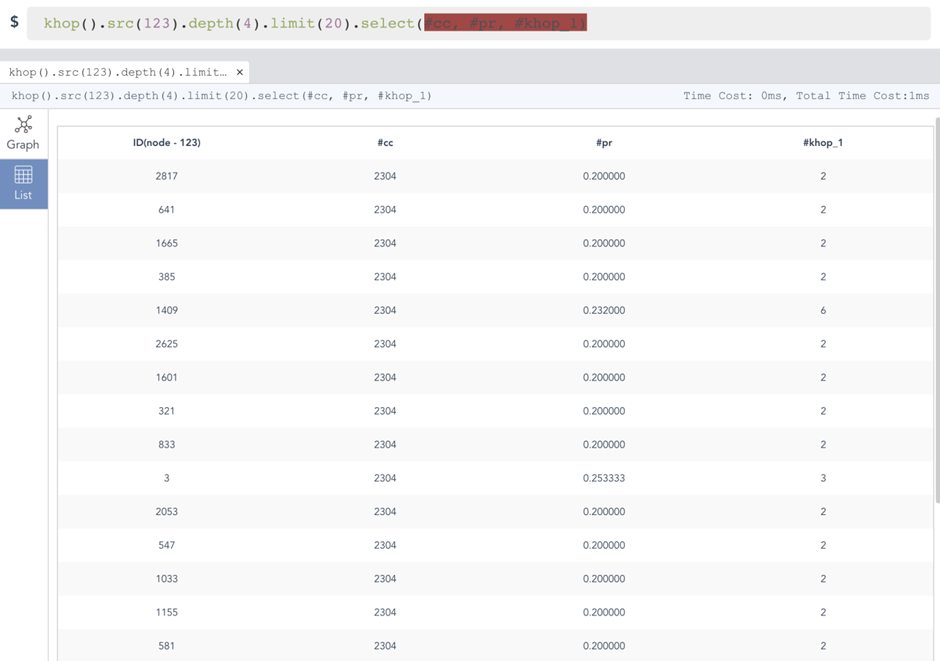Select node ID 1601 cell

pos(167,378)
